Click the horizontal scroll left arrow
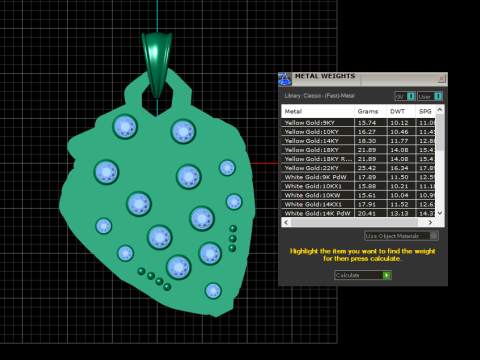The image size is (480, 360). (x=286, y=222)
